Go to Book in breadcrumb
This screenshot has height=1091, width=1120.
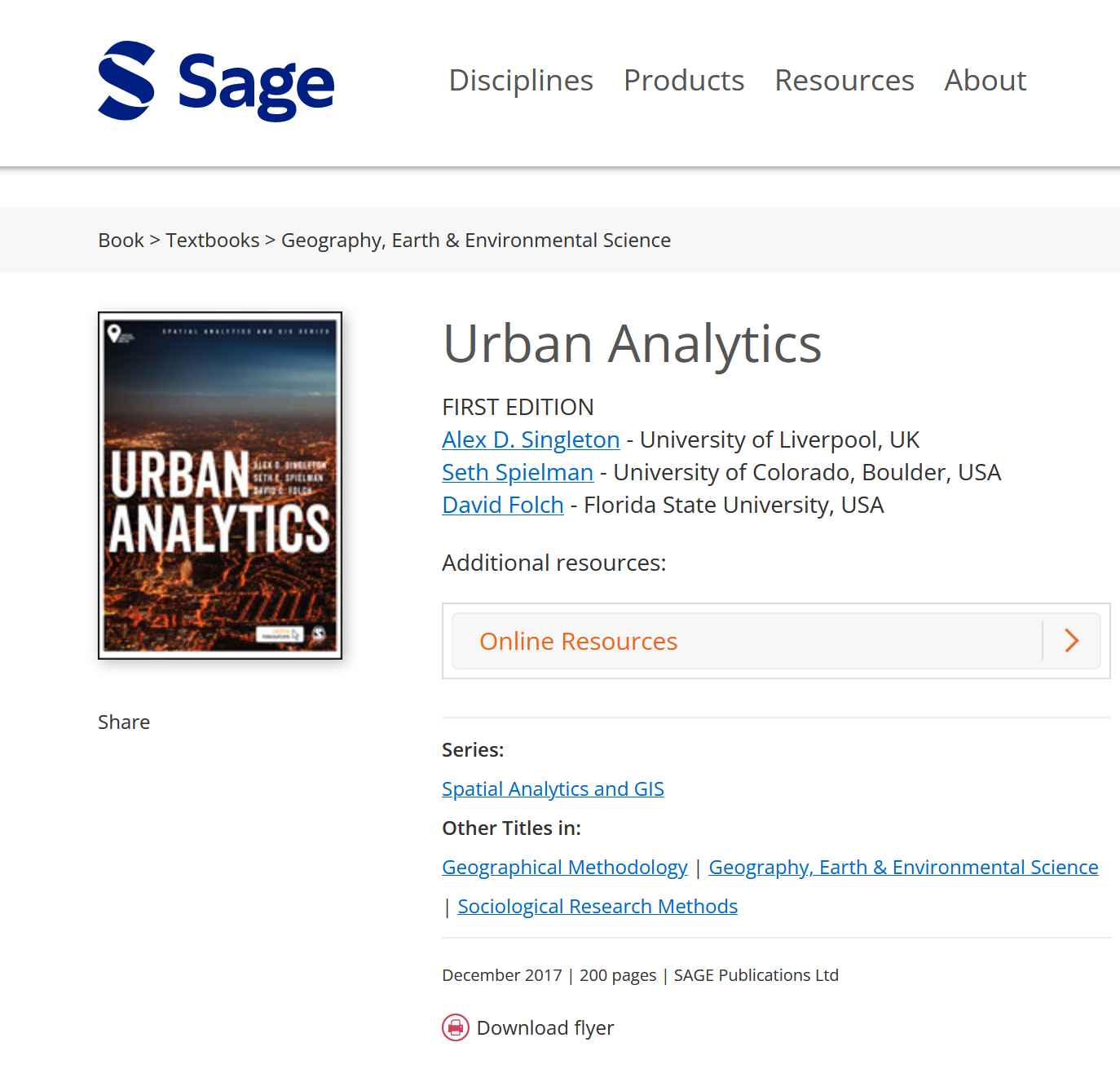pos(121,241)
